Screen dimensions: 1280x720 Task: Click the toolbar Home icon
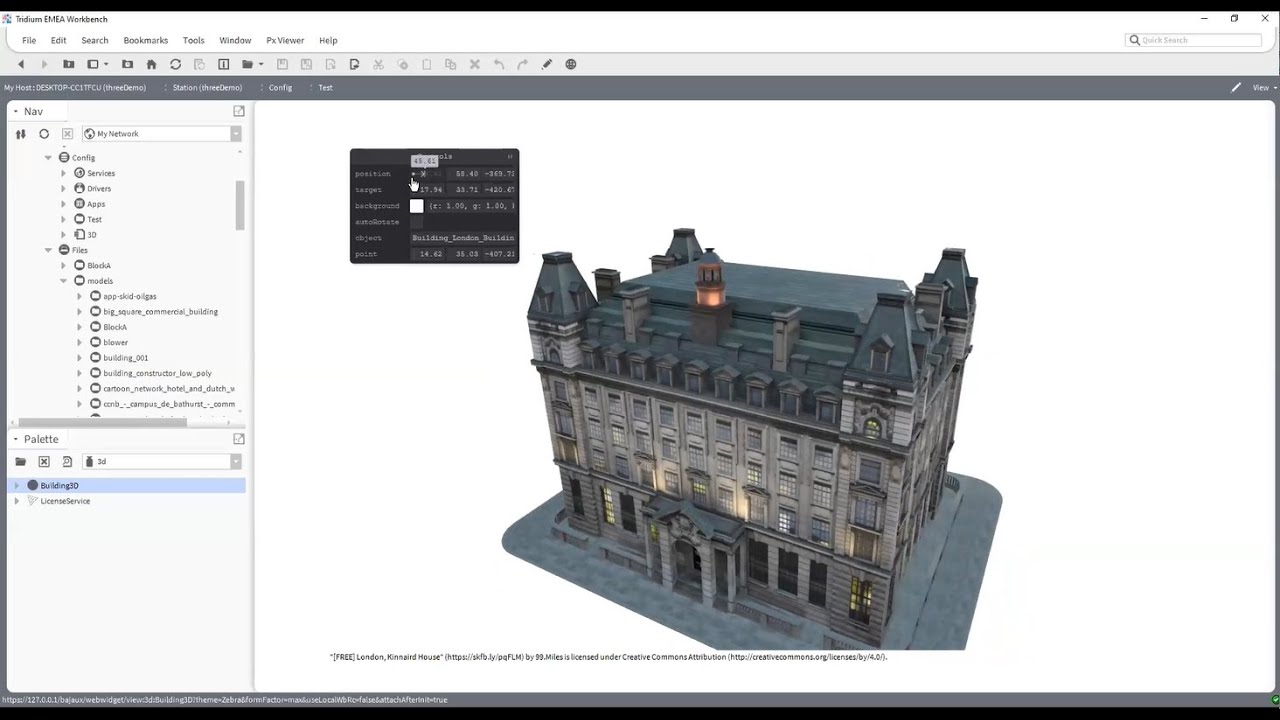click(151, 64)
